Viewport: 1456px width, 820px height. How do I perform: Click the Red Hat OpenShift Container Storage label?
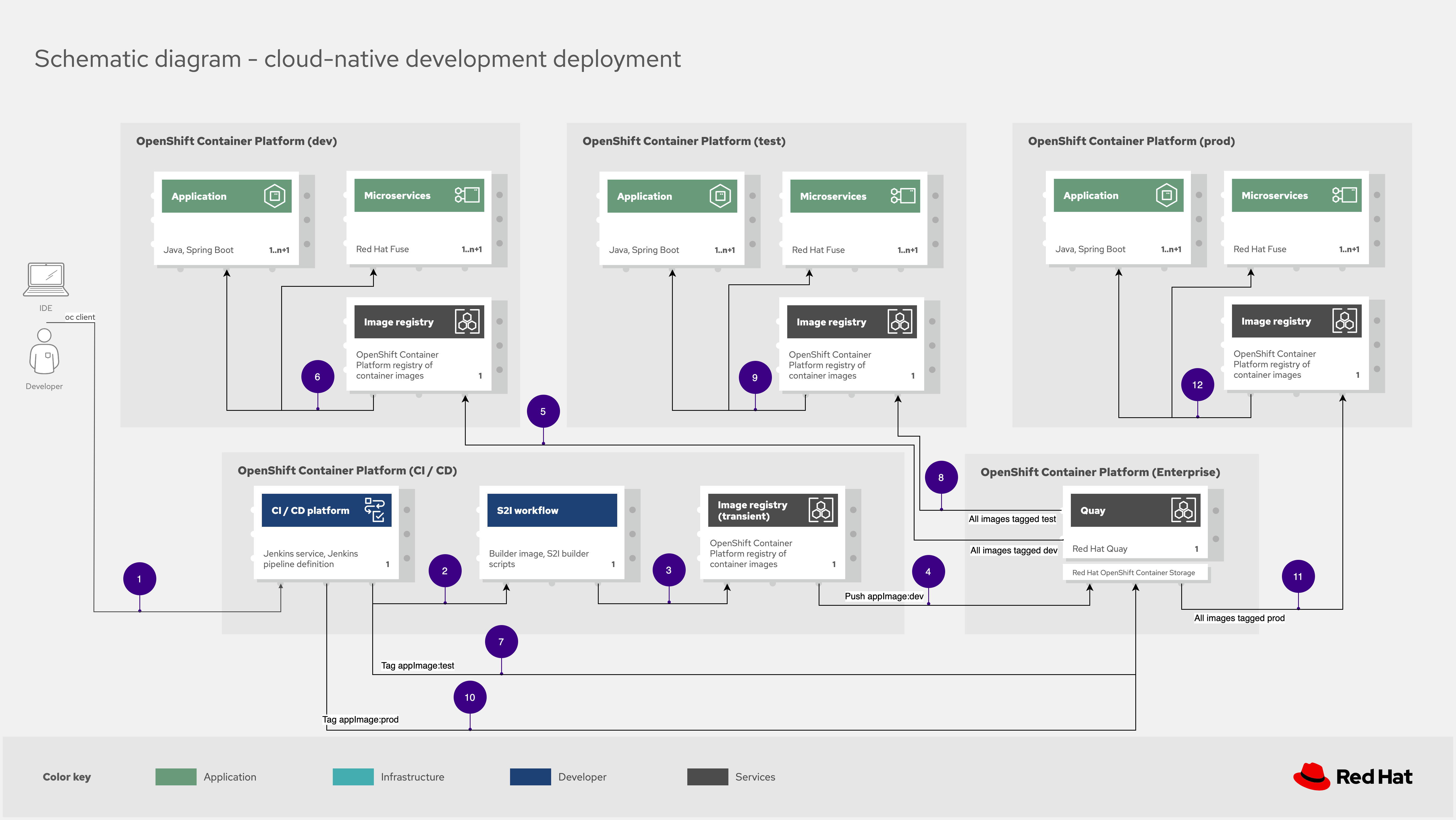point(1133,572)
